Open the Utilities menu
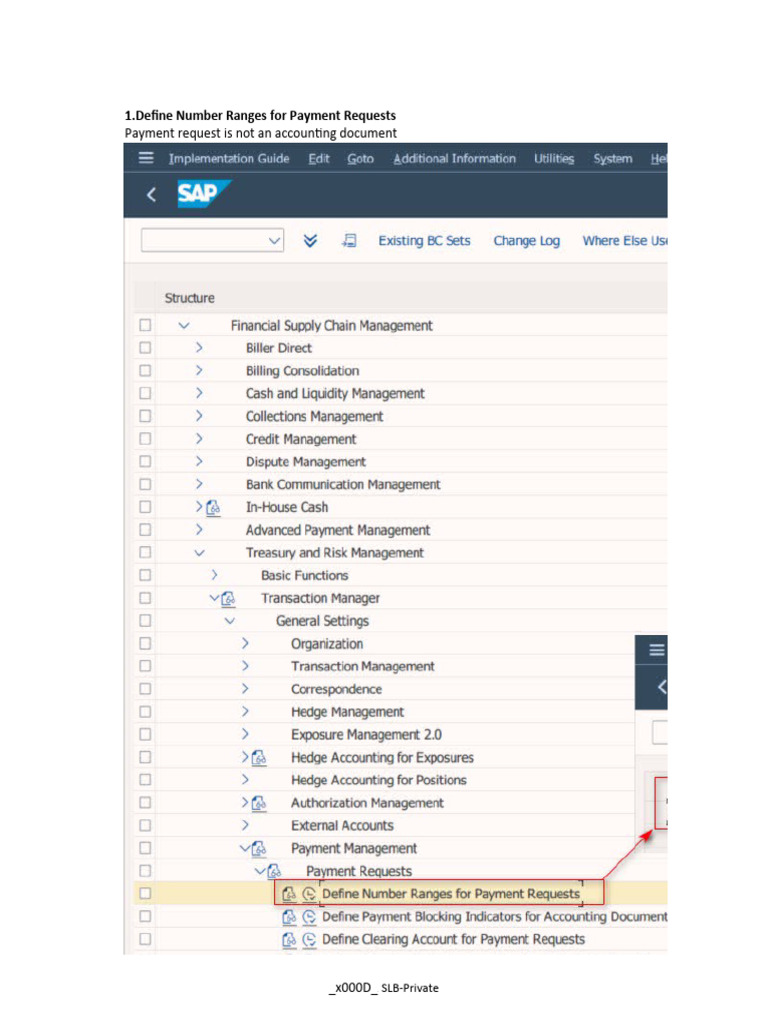The height and width of the screenshot is (1024, 768). 554,159
